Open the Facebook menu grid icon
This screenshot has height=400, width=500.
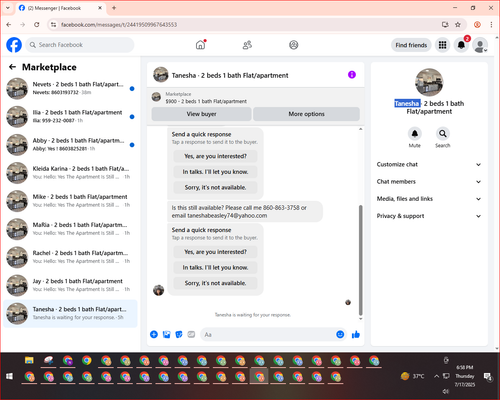coord(442,45)
